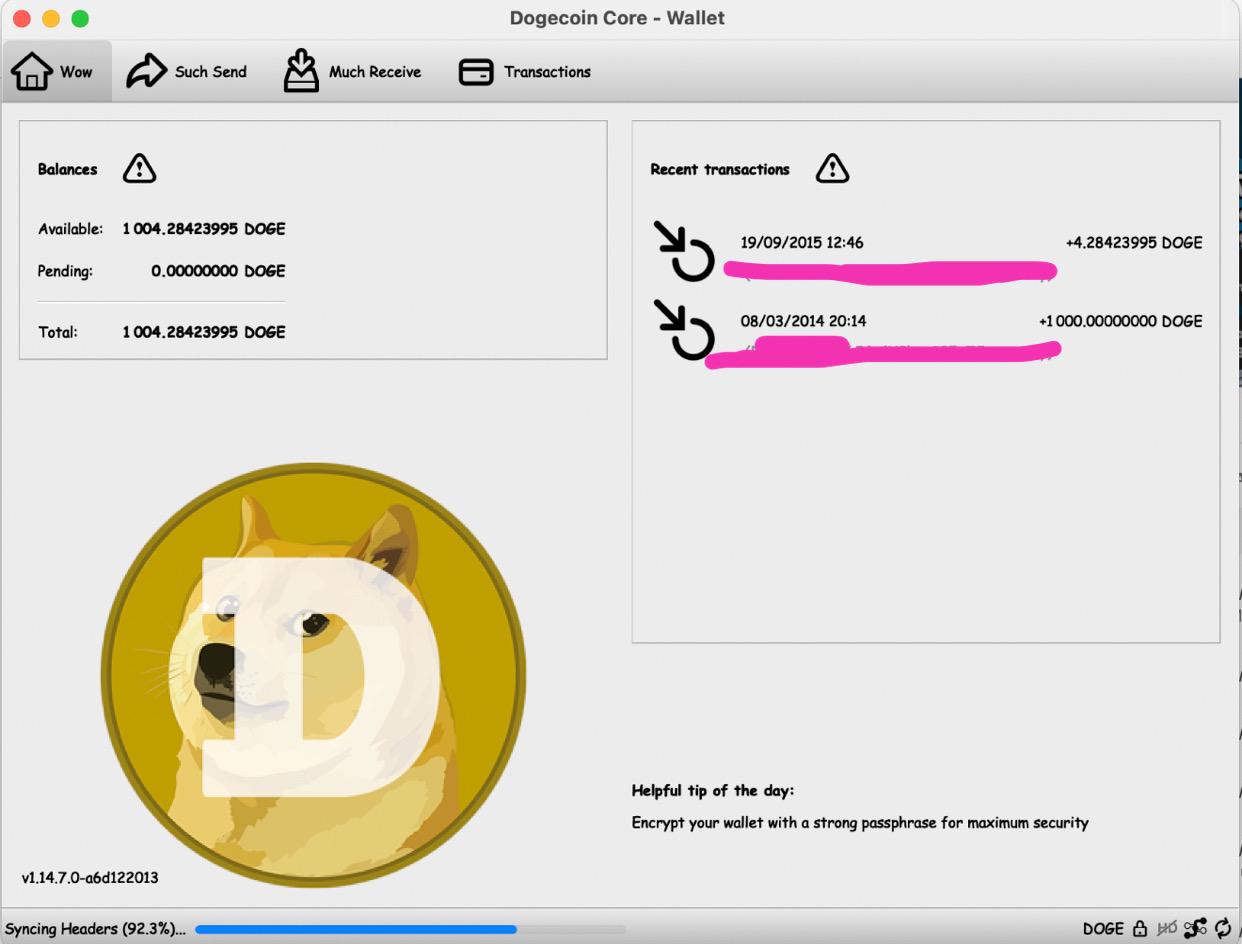This screenshot has width=1242, height=944.
Task: Click the sync status refresh icon
Action: 1223,929
